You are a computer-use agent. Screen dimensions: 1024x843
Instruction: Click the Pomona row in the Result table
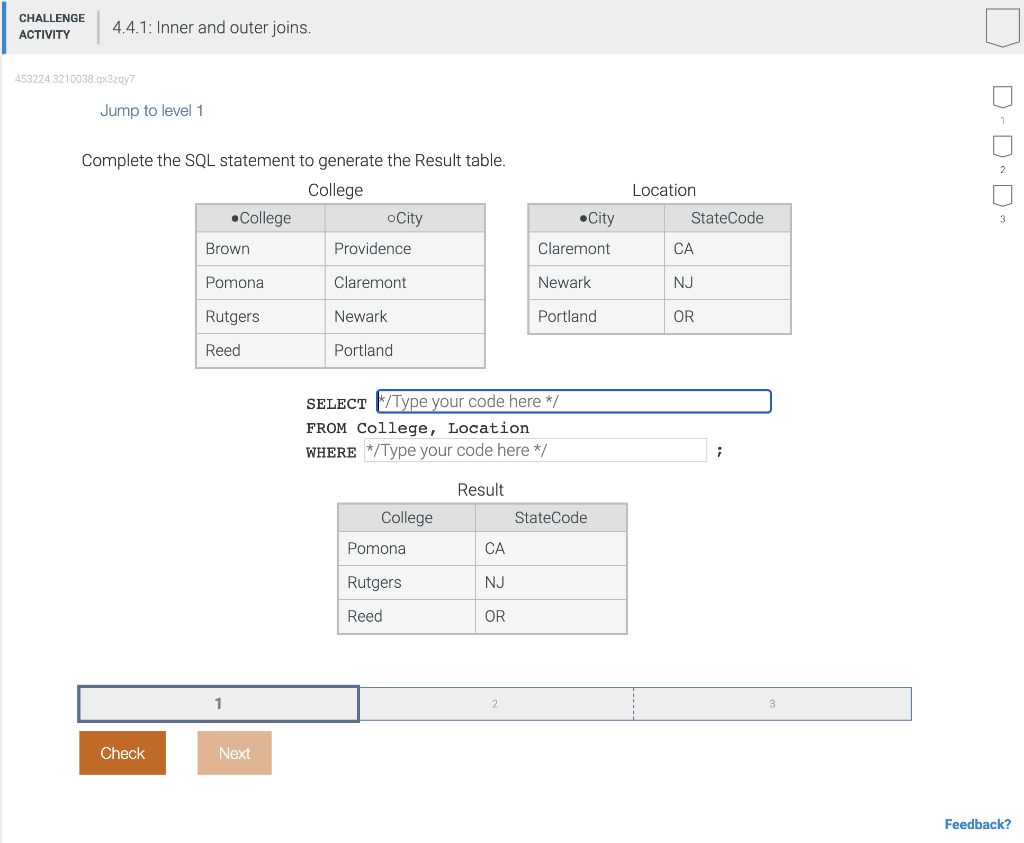point(406,548)
